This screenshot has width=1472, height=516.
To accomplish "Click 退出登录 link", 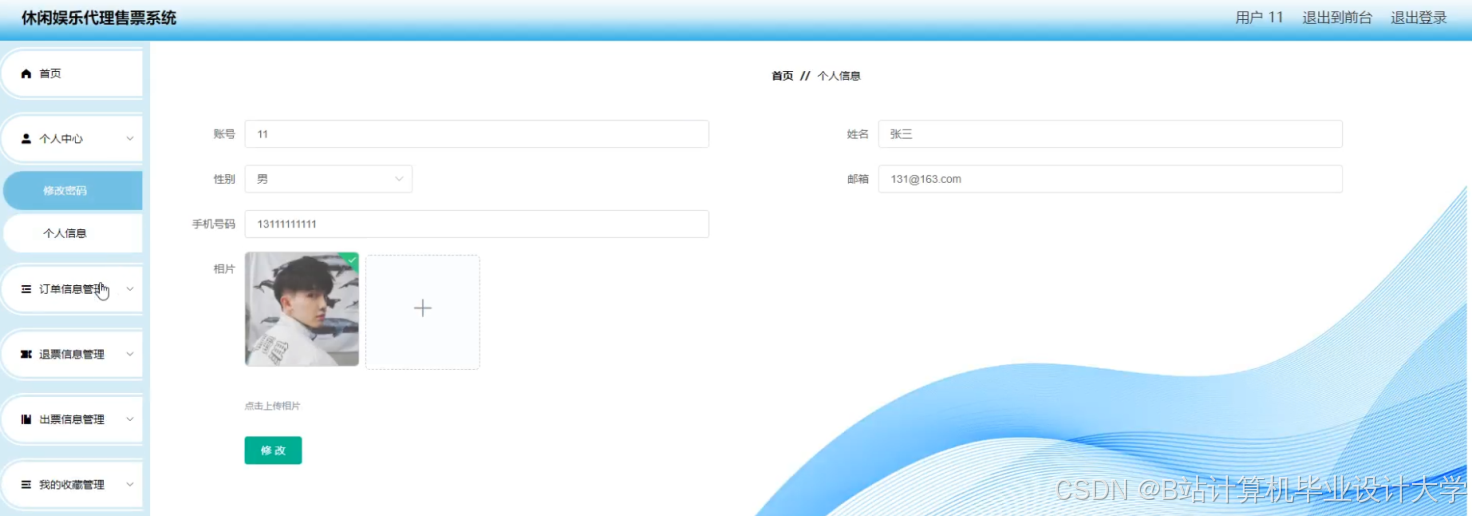I will coord(1419,17).
